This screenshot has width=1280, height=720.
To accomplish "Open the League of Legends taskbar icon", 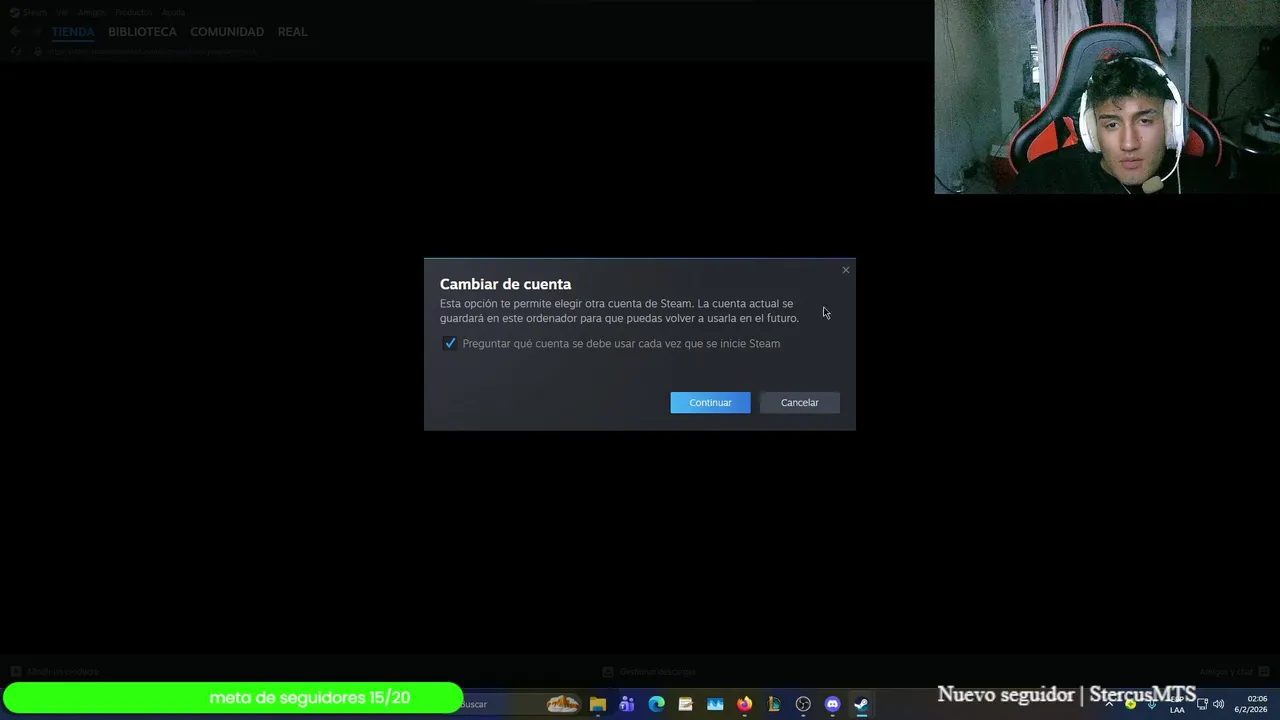I will pos(774,704).
